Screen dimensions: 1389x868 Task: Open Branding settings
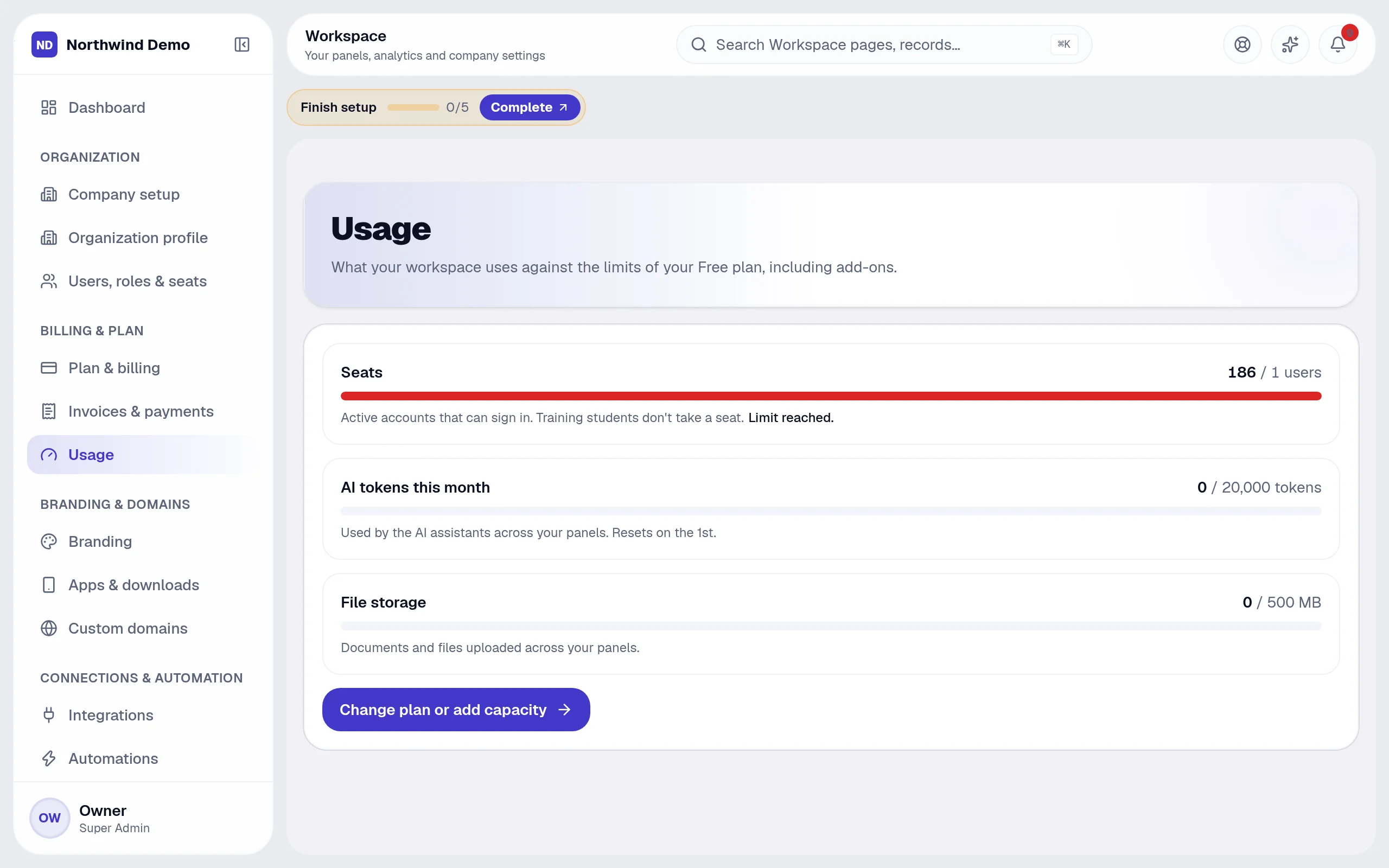[143, 541]
